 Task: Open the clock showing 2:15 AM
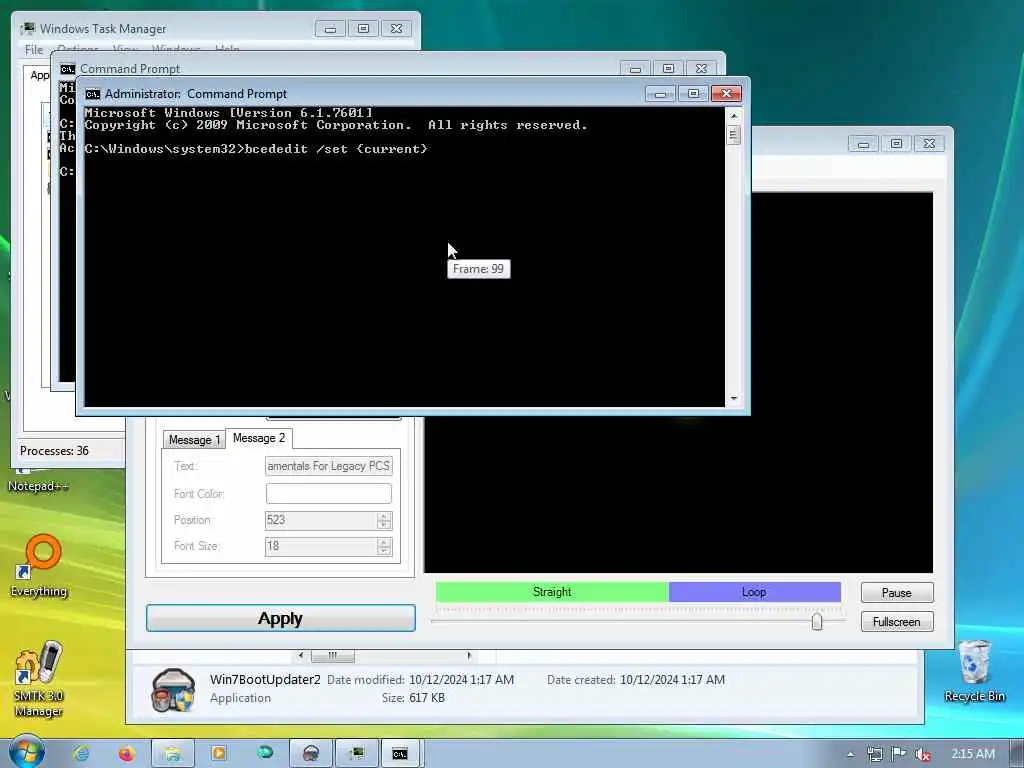(973, 754)
